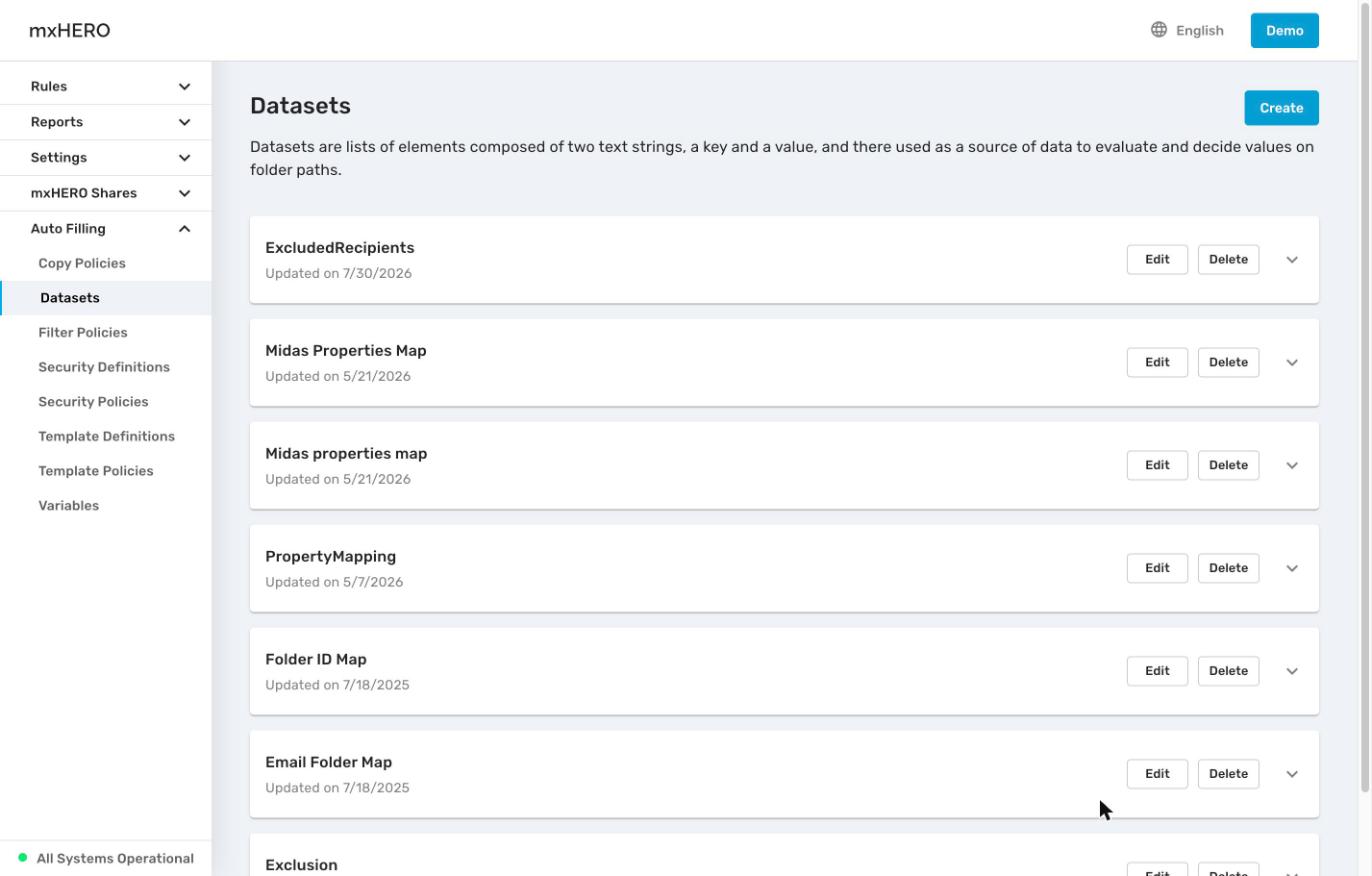Delete the PropertyMapping dataset
The height and width of the screenshot is (876, 1372).
(x=1228, y=568)
